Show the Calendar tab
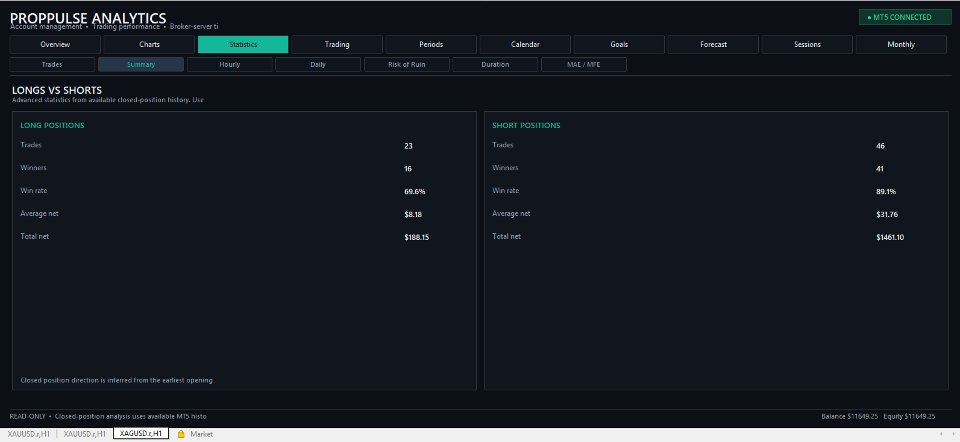Image resolution: width=960 pixels, height=442 pixels. (x=525, y=45)
